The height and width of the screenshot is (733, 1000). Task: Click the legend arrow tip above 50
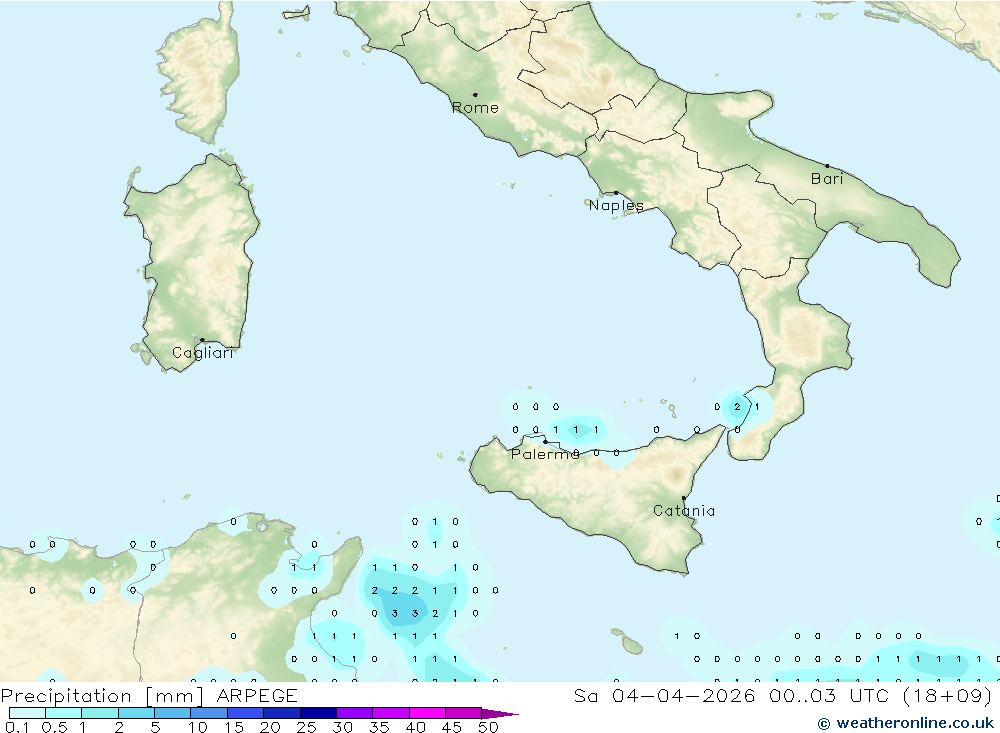click(499, 713)
